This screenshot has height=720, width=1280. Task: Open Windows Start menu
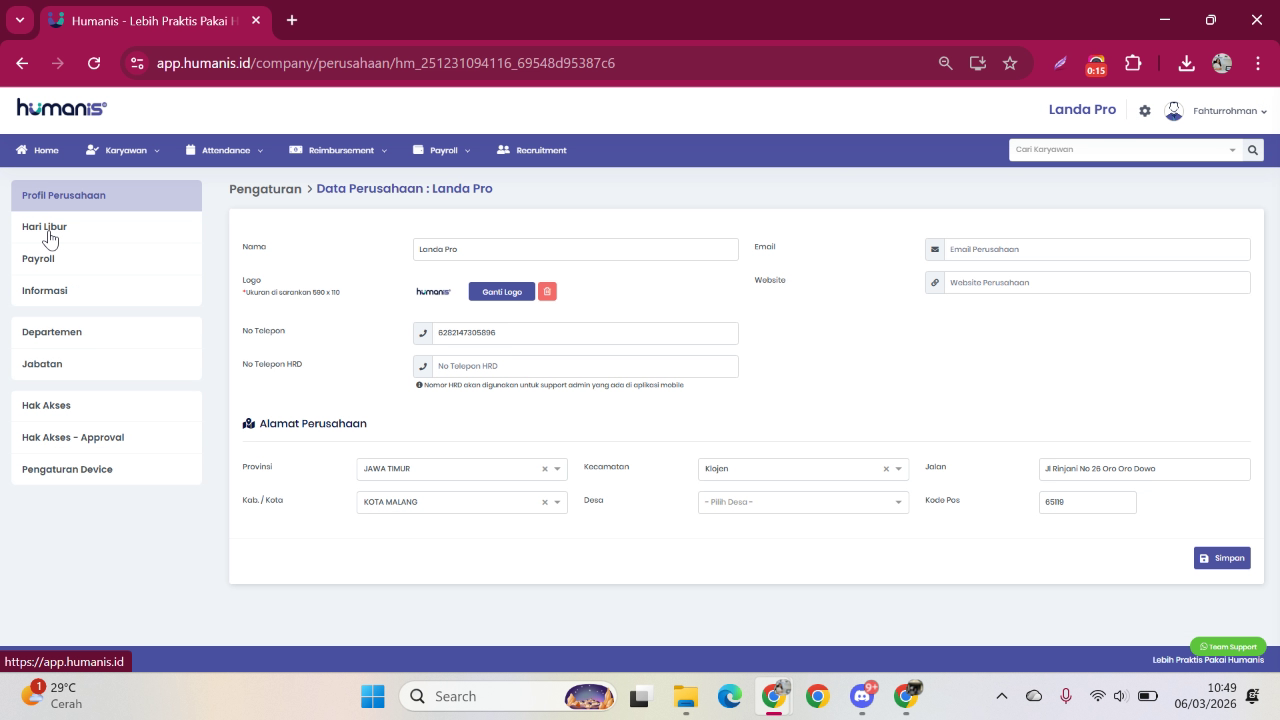(373, 696)
